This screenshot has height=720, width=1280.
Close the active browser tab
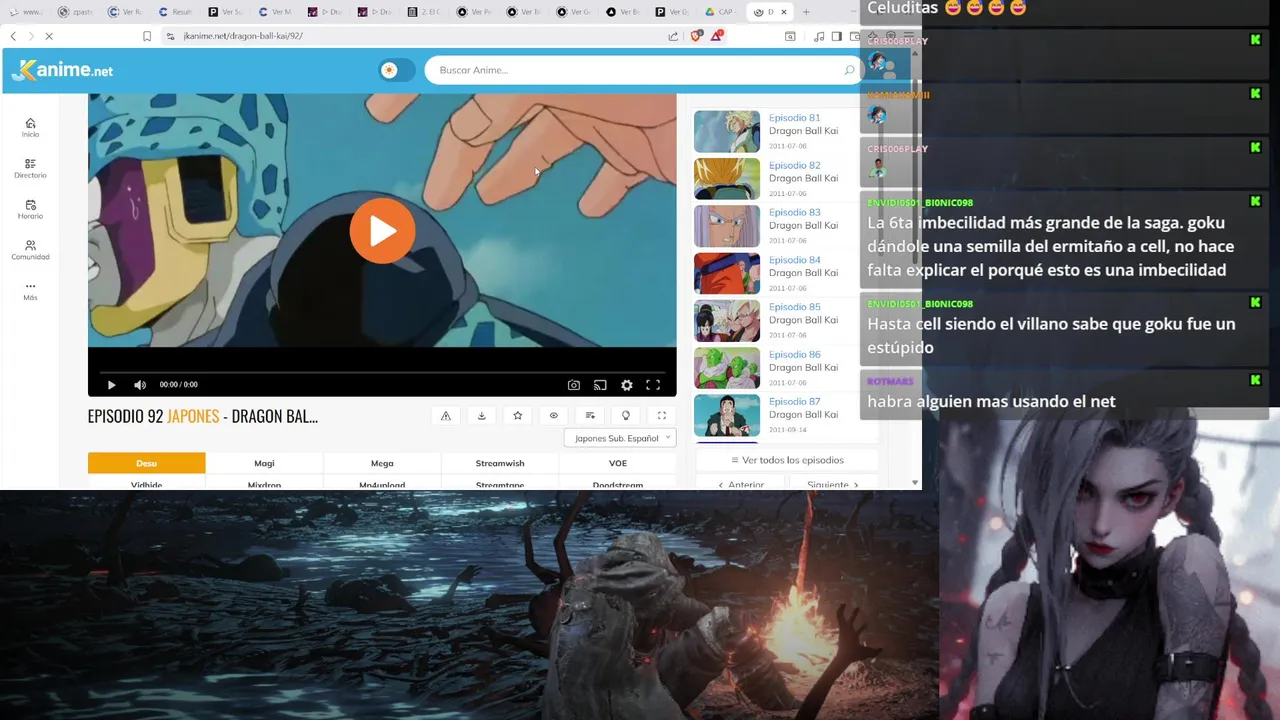pyautogui.click(x=783, y=12)
